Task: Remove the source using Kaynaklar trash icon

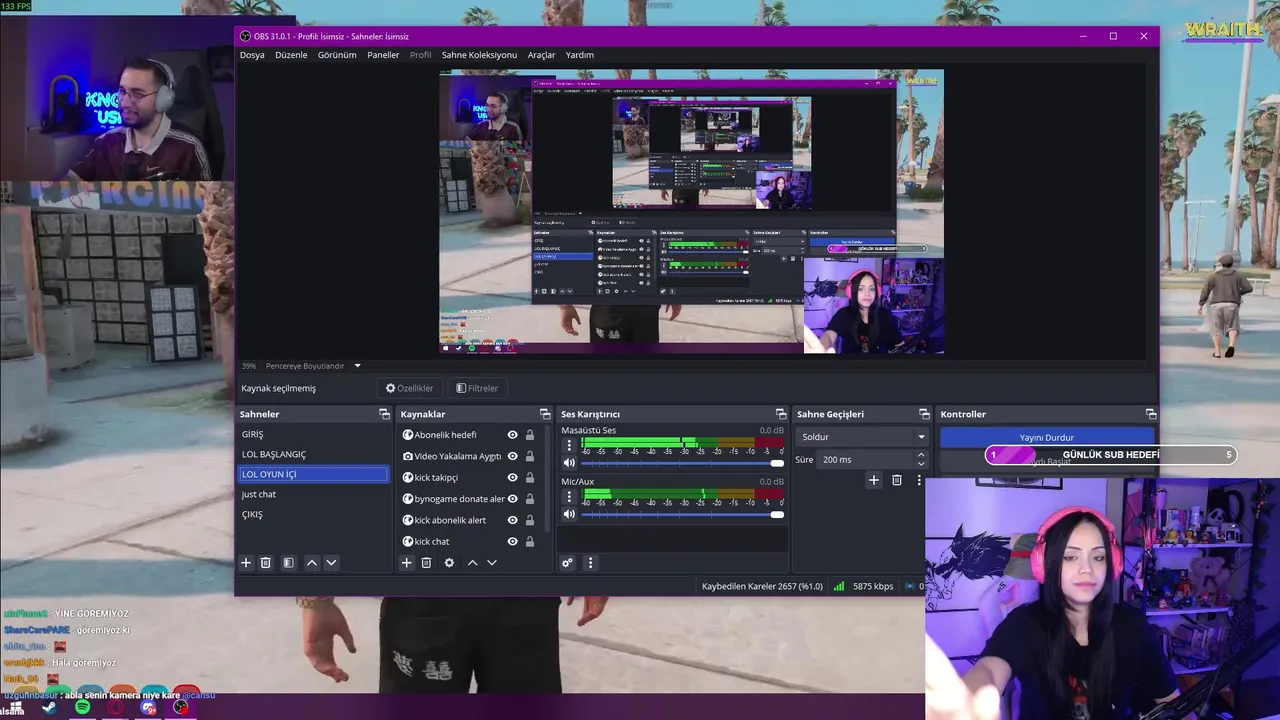Action: click(426, 563)
